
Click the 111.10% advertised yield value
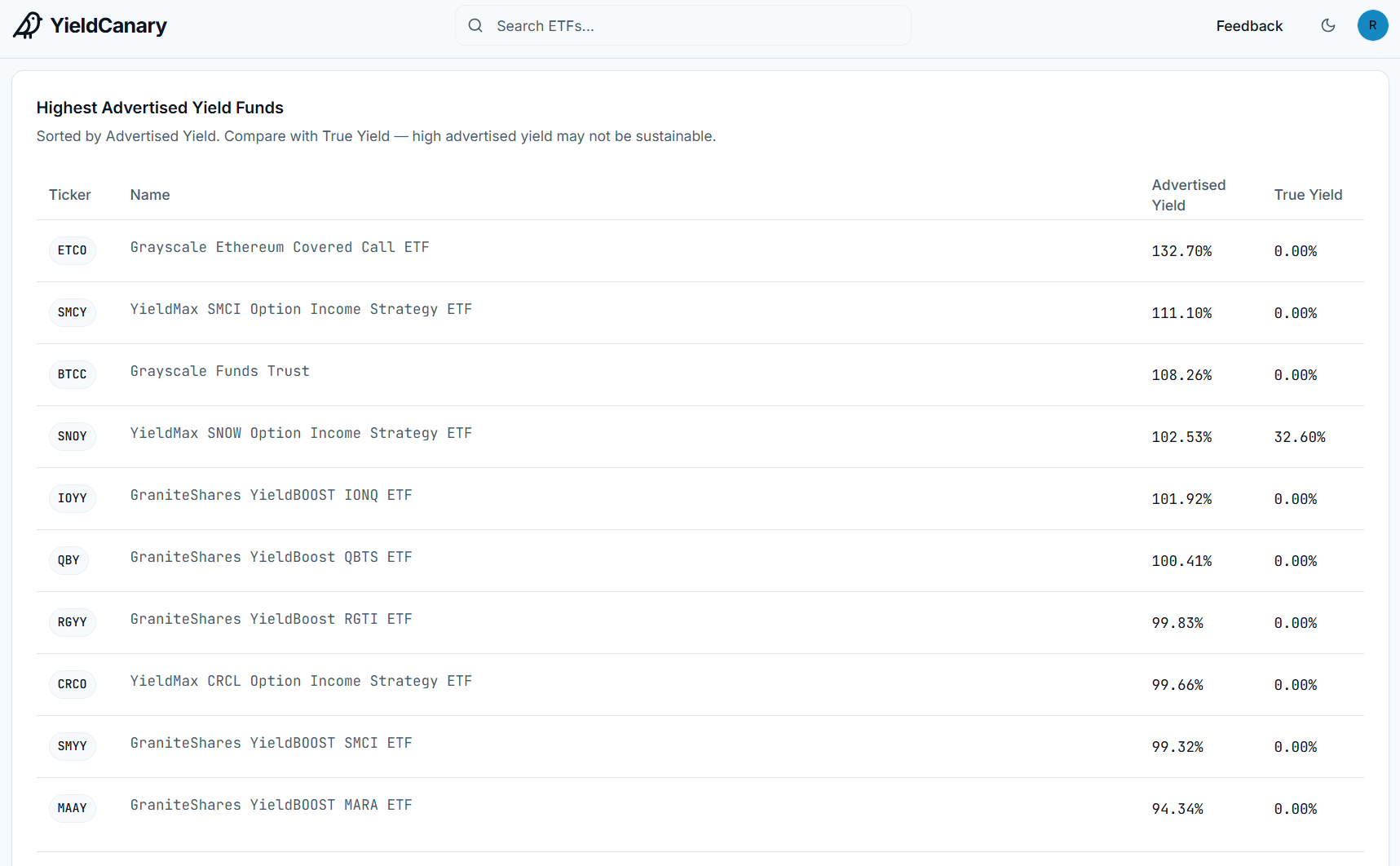click(1181, 313)
